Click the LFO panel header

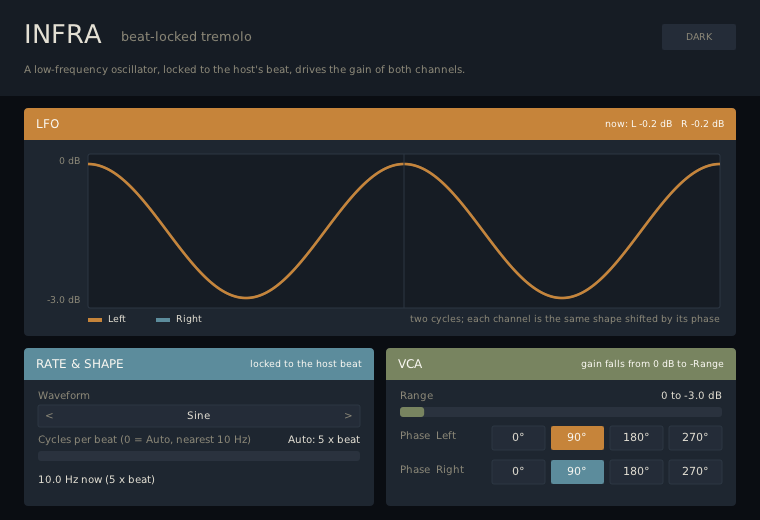[380, 124]
